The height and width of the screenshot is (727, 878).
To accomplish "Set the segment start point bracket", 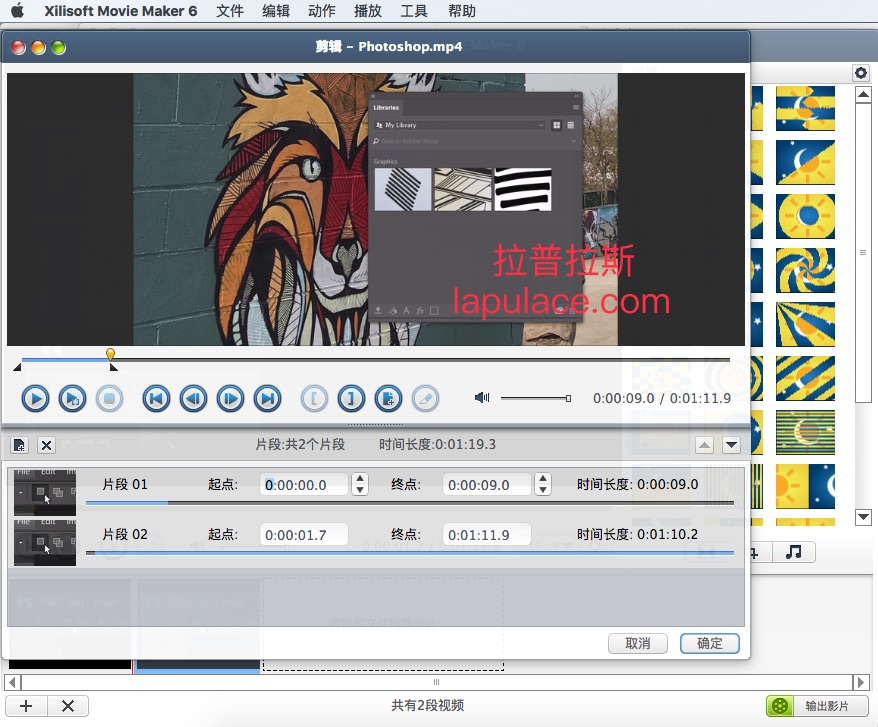I will point(314,399).
